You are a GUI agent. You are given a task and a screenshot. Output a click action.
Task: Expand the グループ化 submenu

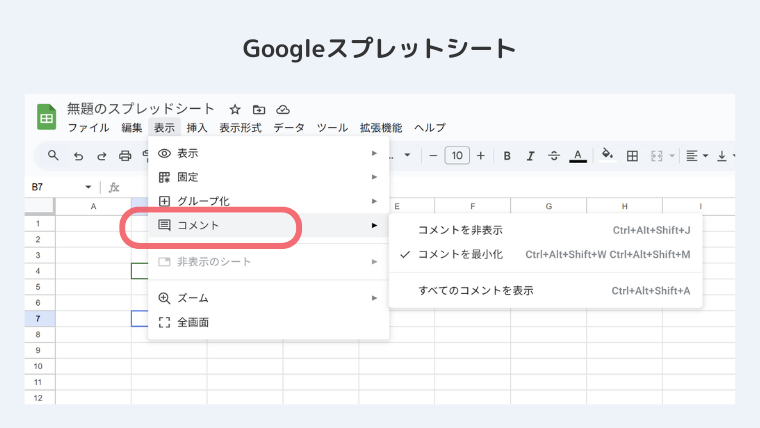tap(269, 201)
